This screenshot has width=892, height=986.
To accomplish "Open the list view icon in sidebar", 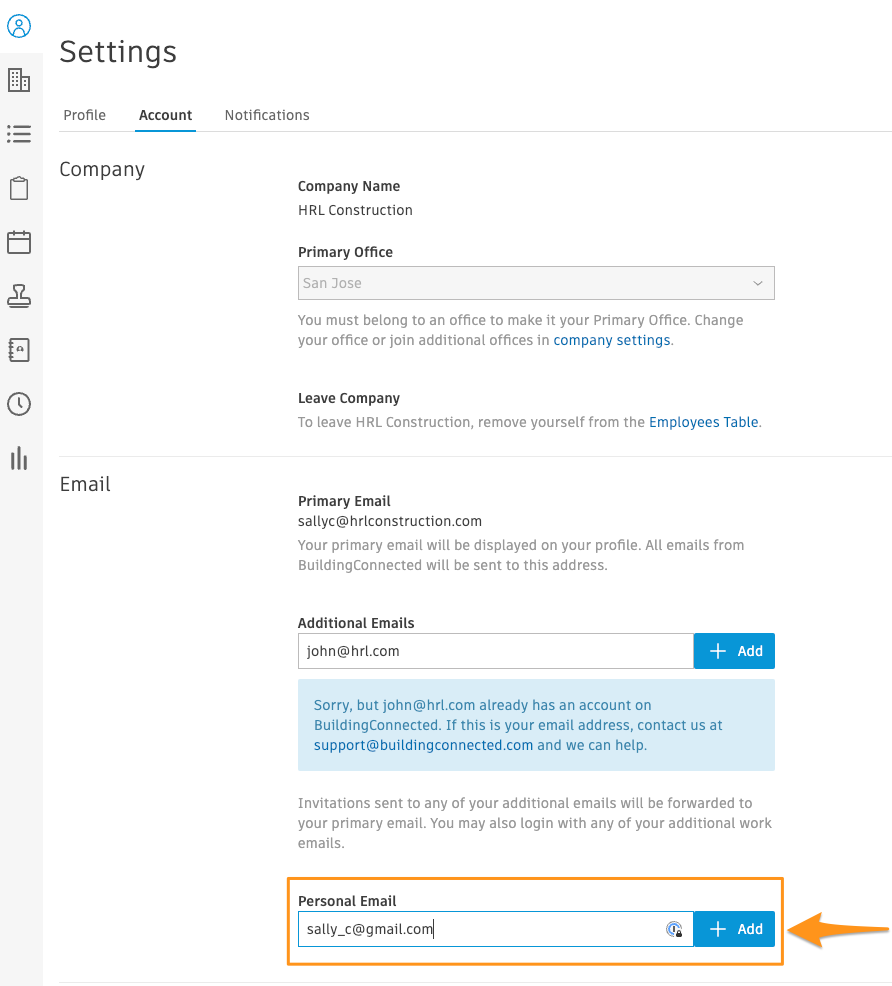I will click(x=19, y=134).
